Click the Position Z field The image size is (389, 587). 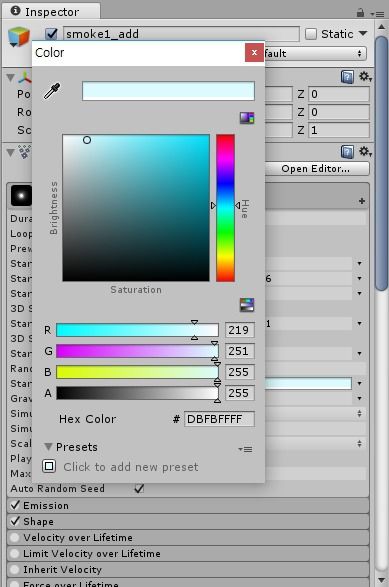pyautogui.click(x=339, y=94)
